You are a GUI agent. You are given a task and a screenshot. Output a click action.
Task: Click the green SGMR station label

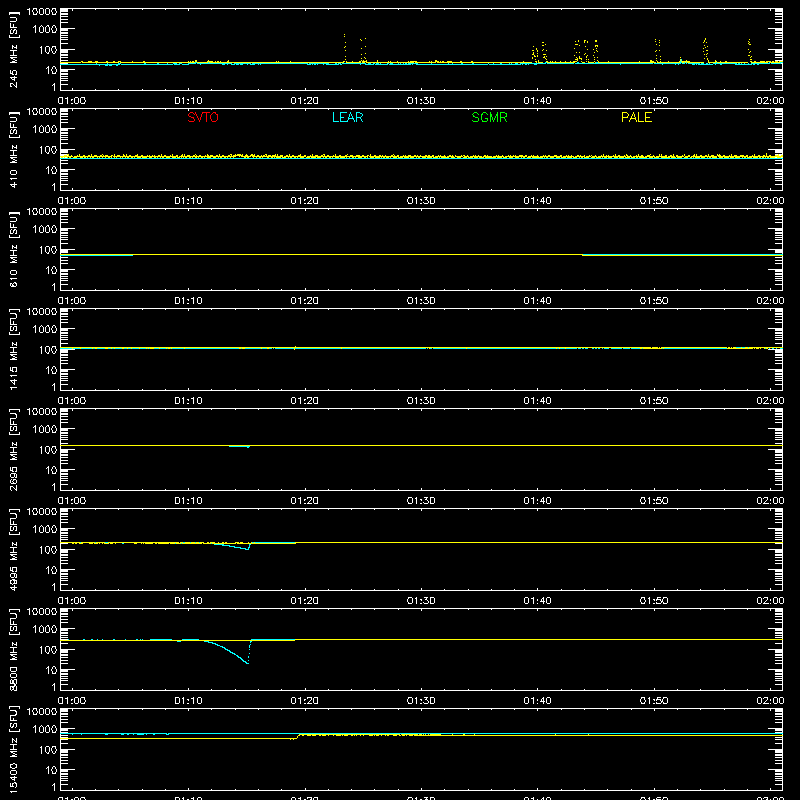(489, 117)
